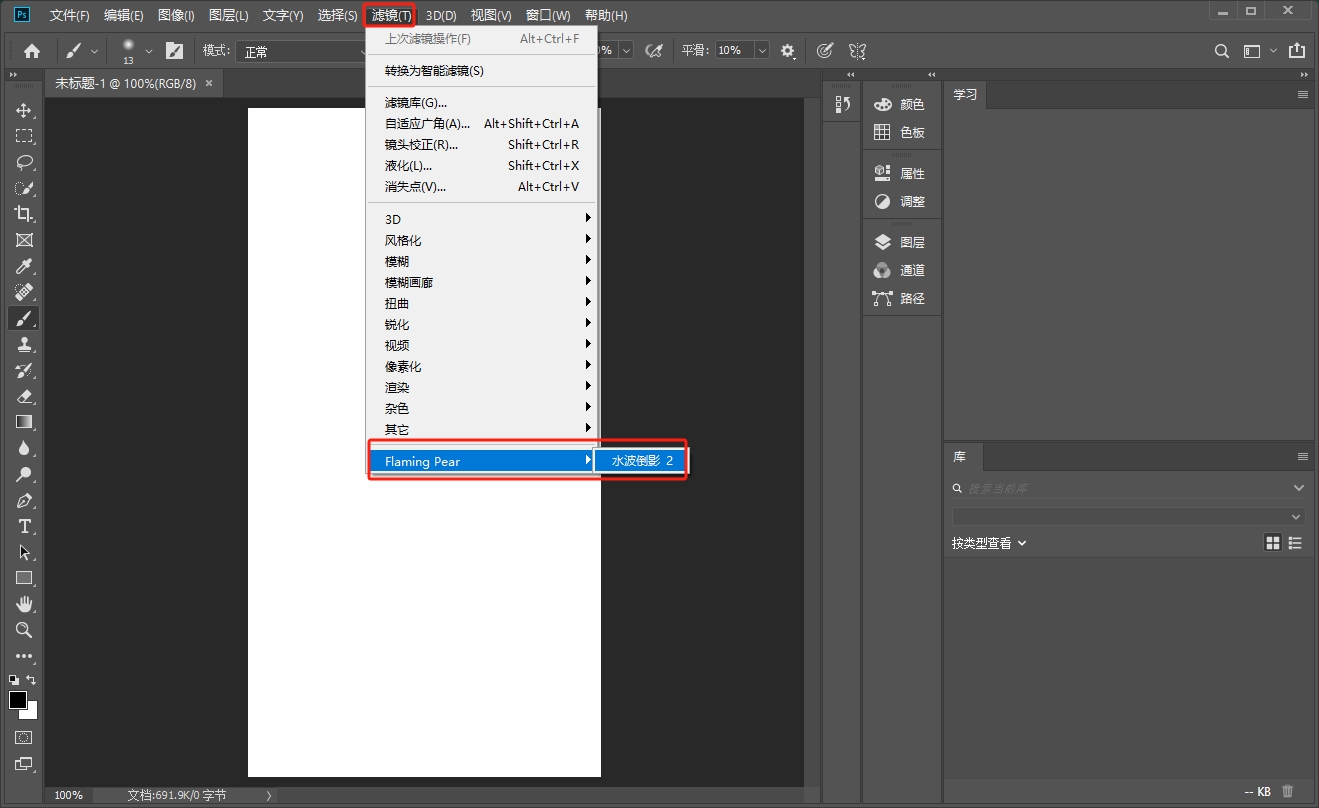Viewport: 1319px width, 808px height.
Task: Open the History panel icon
Action: [842, 104]
